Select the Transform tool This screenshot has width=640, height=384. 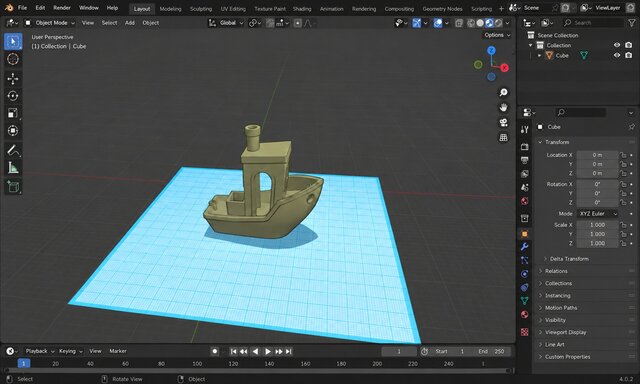13,131
